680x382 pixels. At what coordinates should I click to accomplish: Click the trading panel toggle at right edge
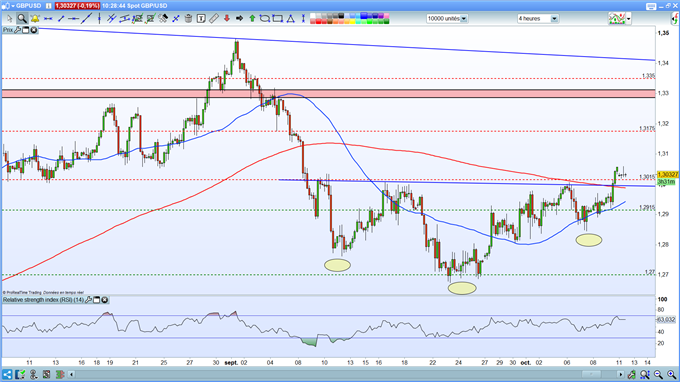(x=675, y=19)
